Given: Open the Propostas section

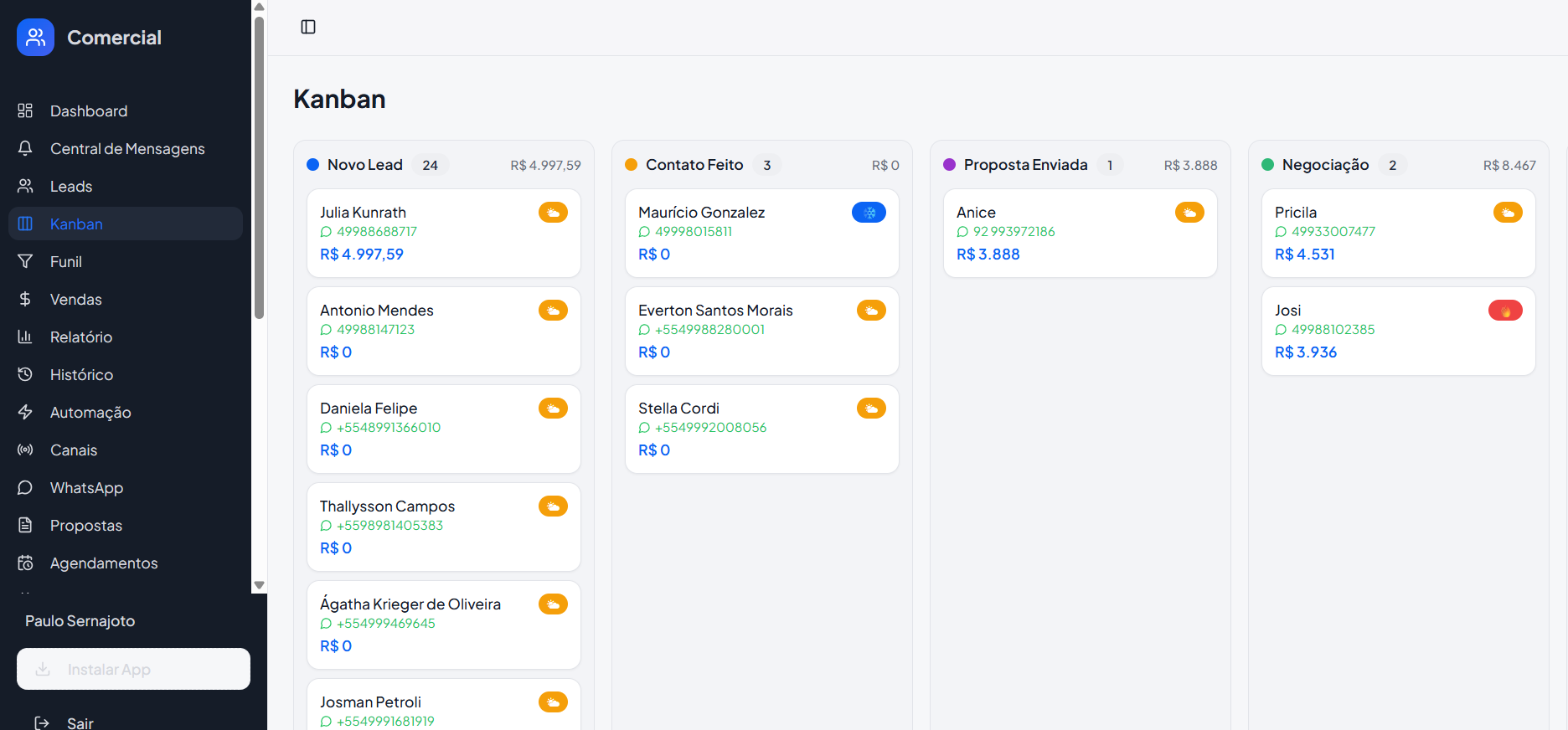Looking at the screenshot, I should [x=126, y=525].
